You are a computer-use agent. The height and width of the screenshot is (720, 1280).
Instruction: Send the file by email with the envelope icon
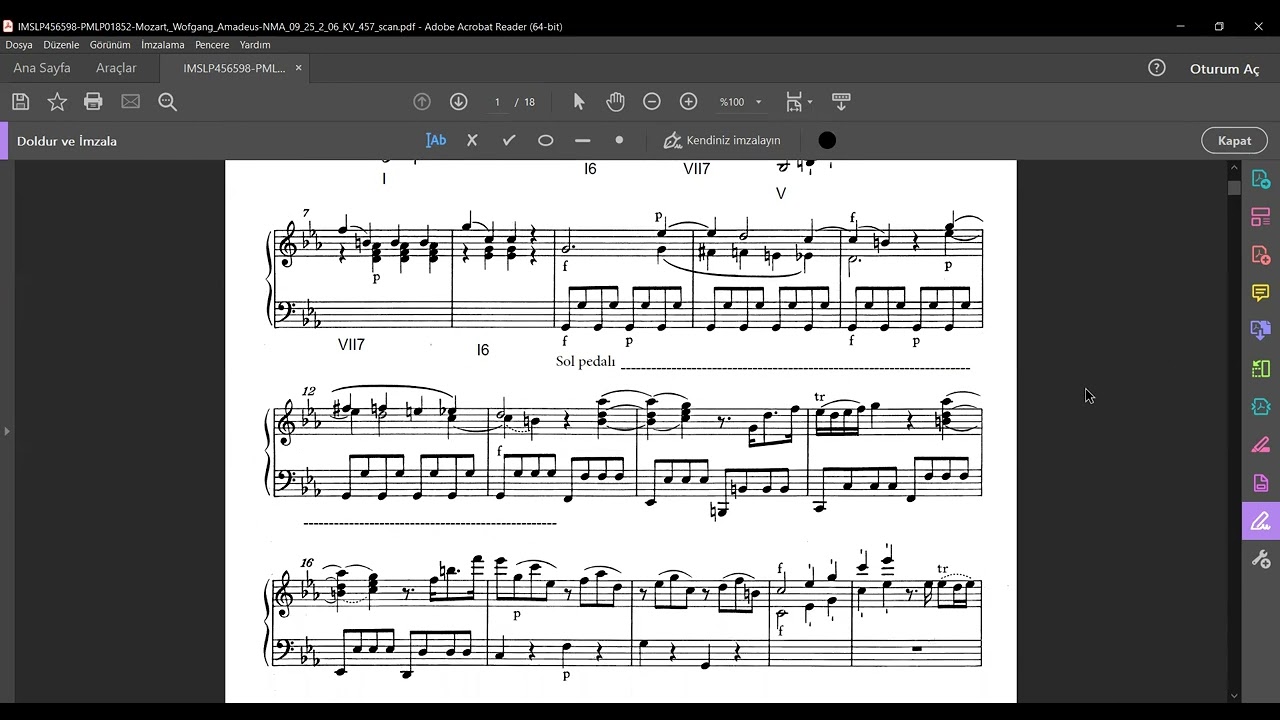coord(130,101)
